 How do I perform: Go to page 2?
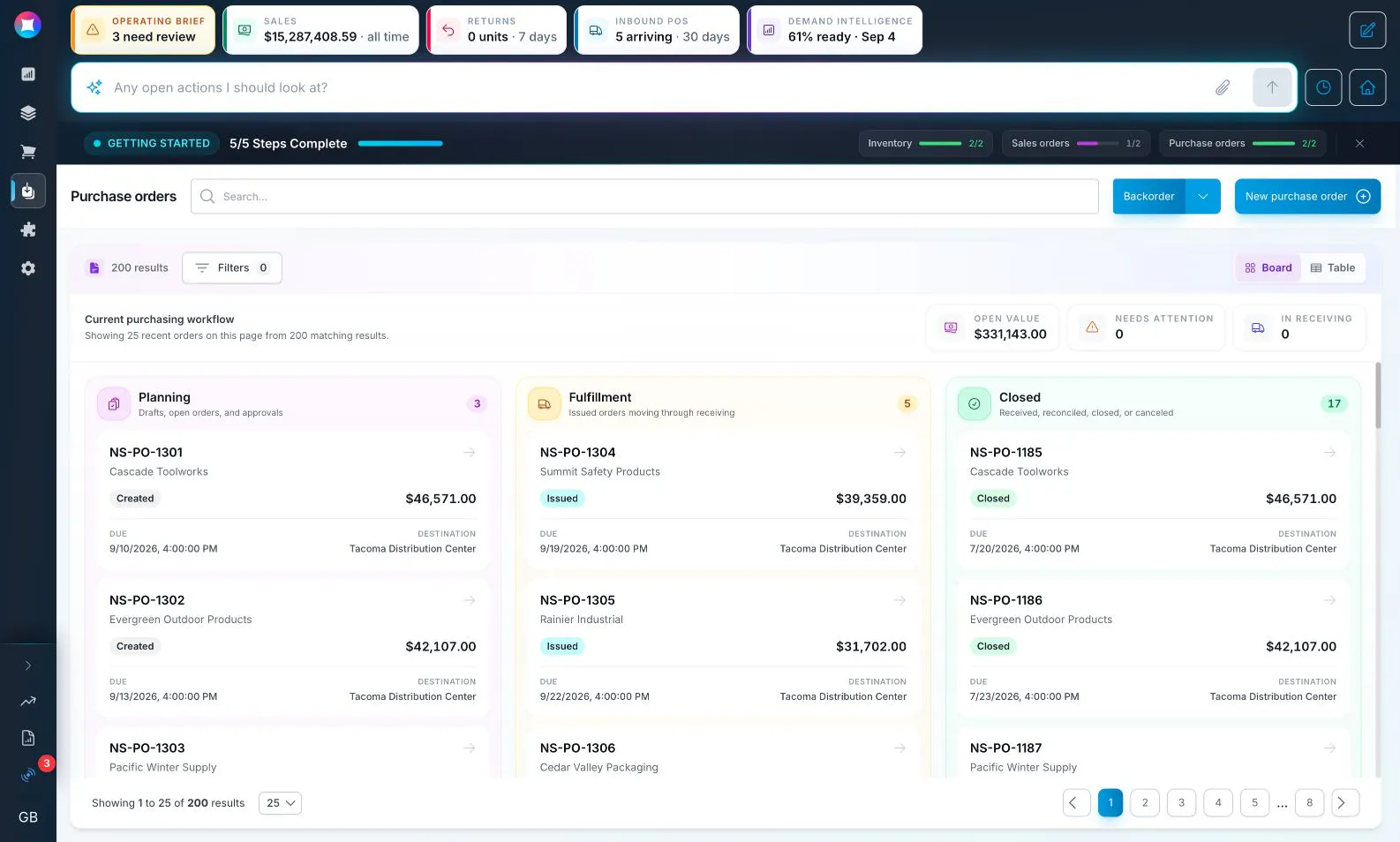(x=1145, y=802)
